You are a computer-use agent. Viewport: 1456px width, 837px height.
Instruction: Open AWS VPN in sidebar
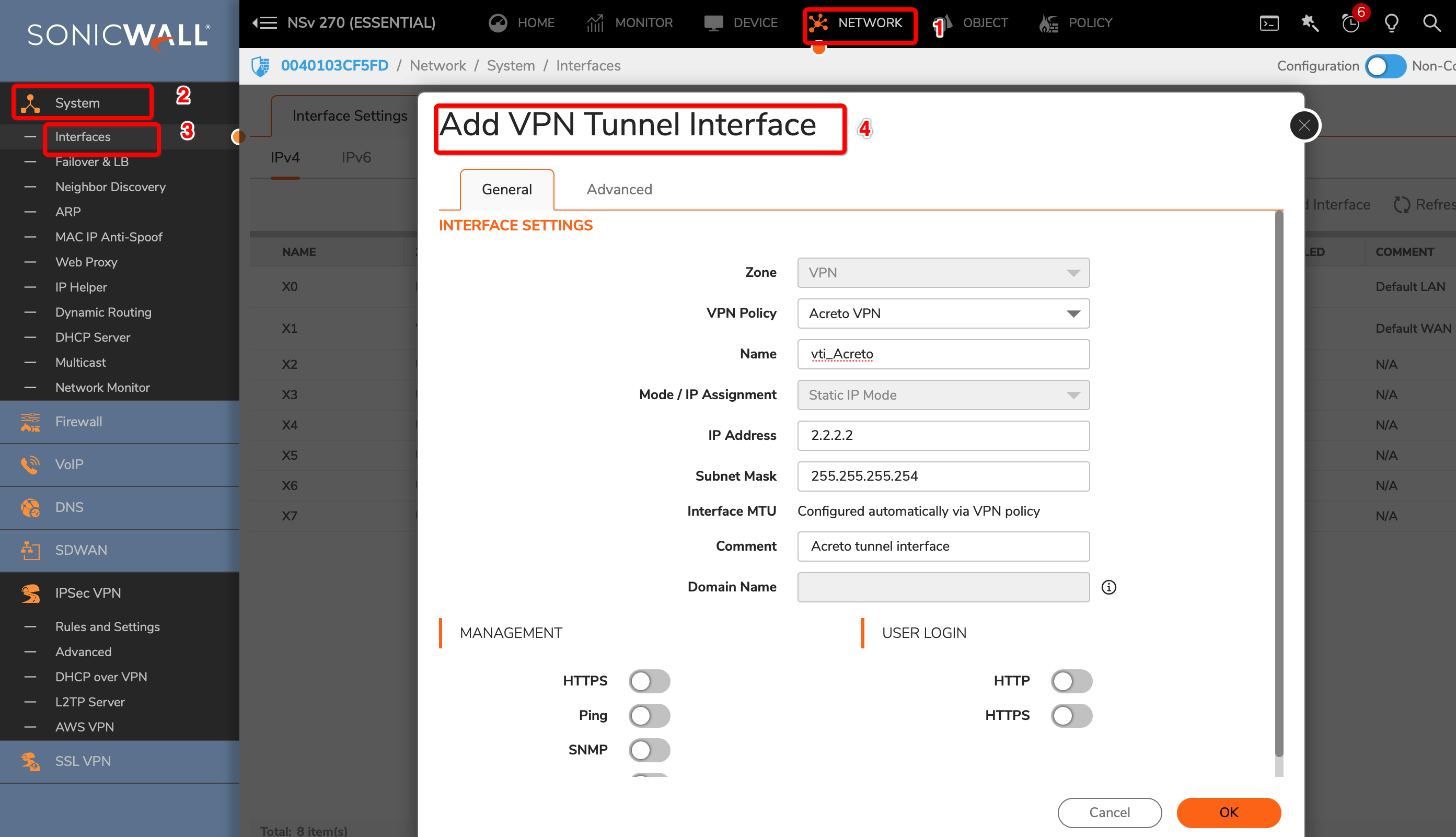click(85, 727)
